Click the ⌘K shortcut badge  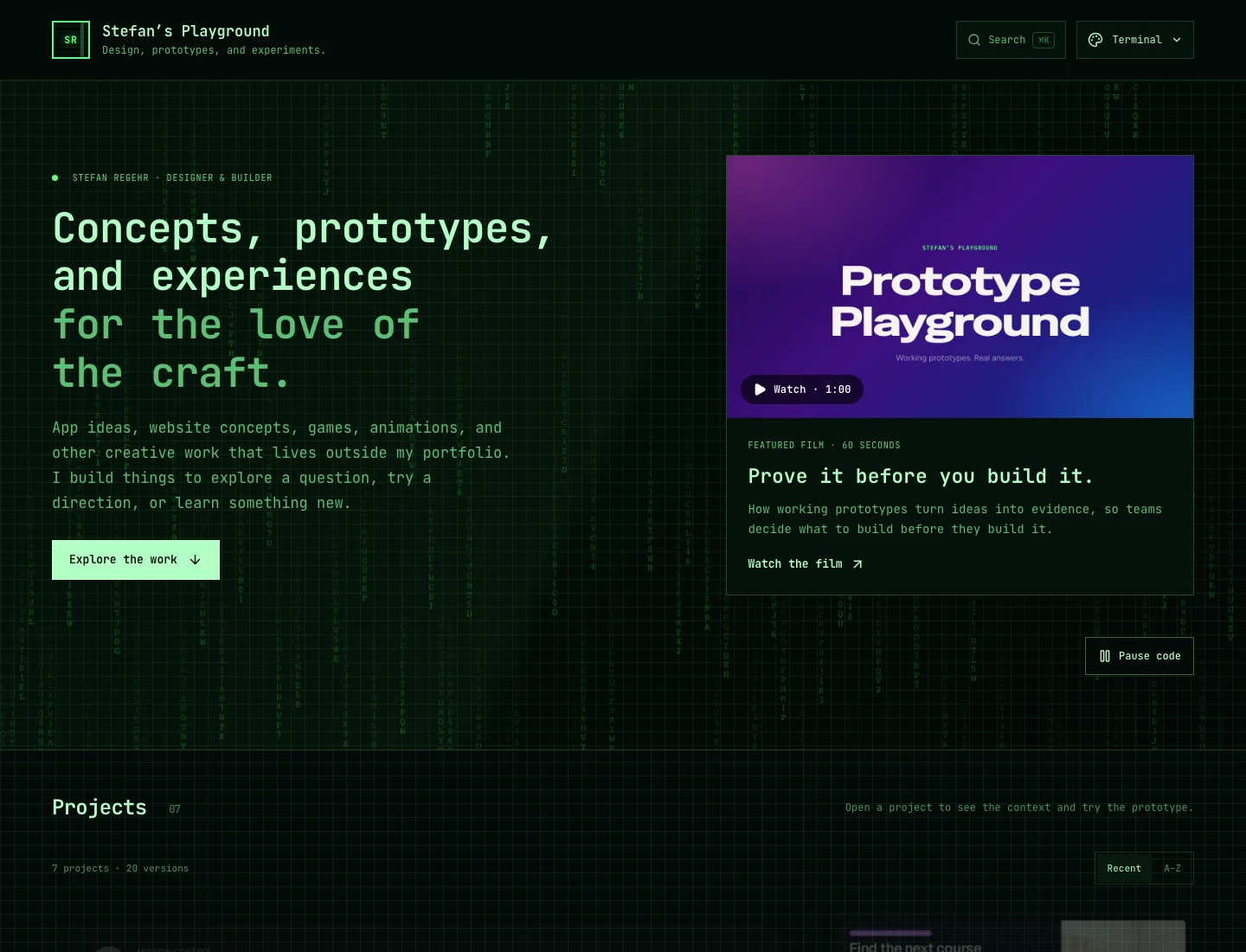[1044, 40]
